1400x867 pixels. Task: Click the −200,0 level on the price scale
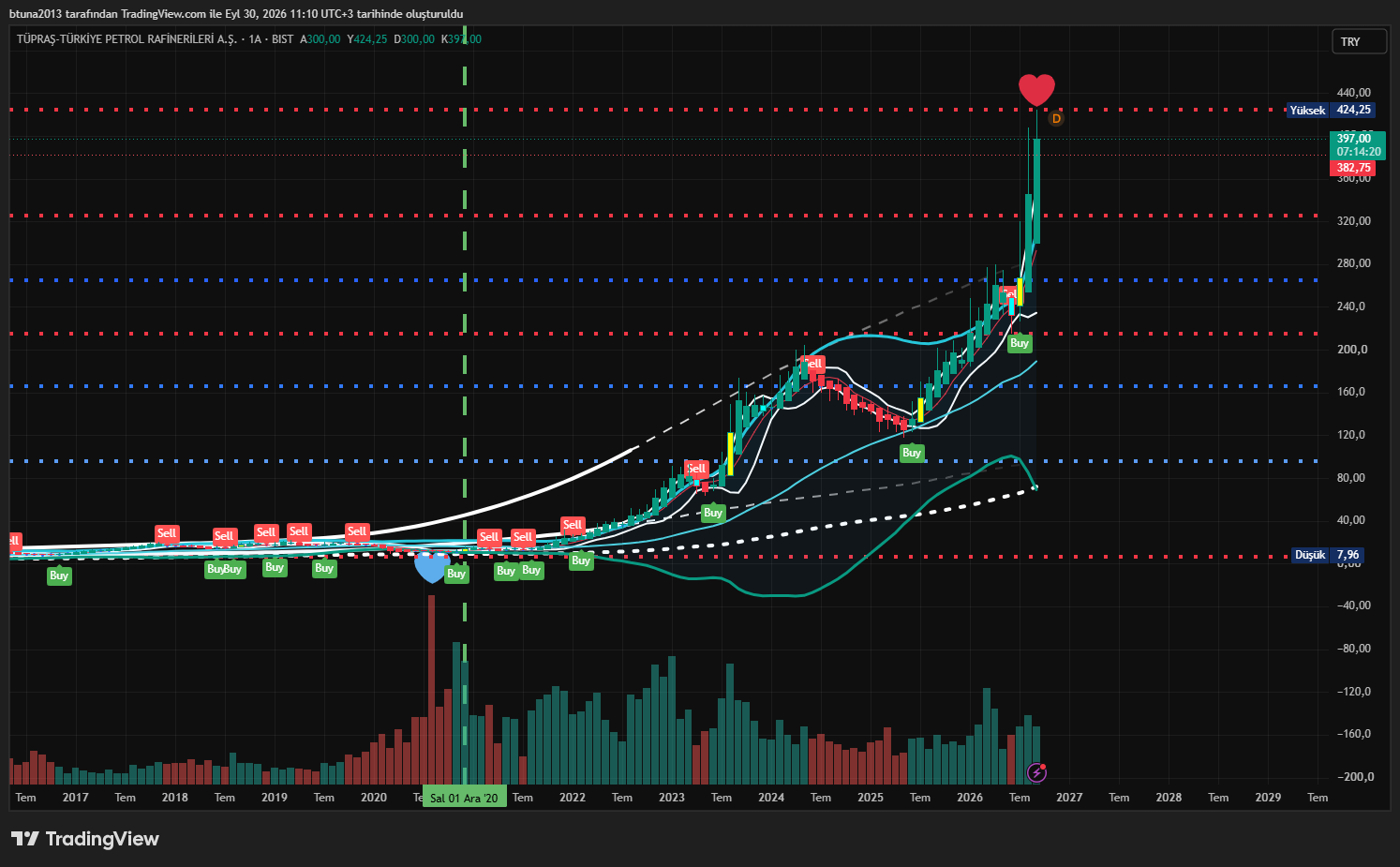click(x=1355, y=777)
